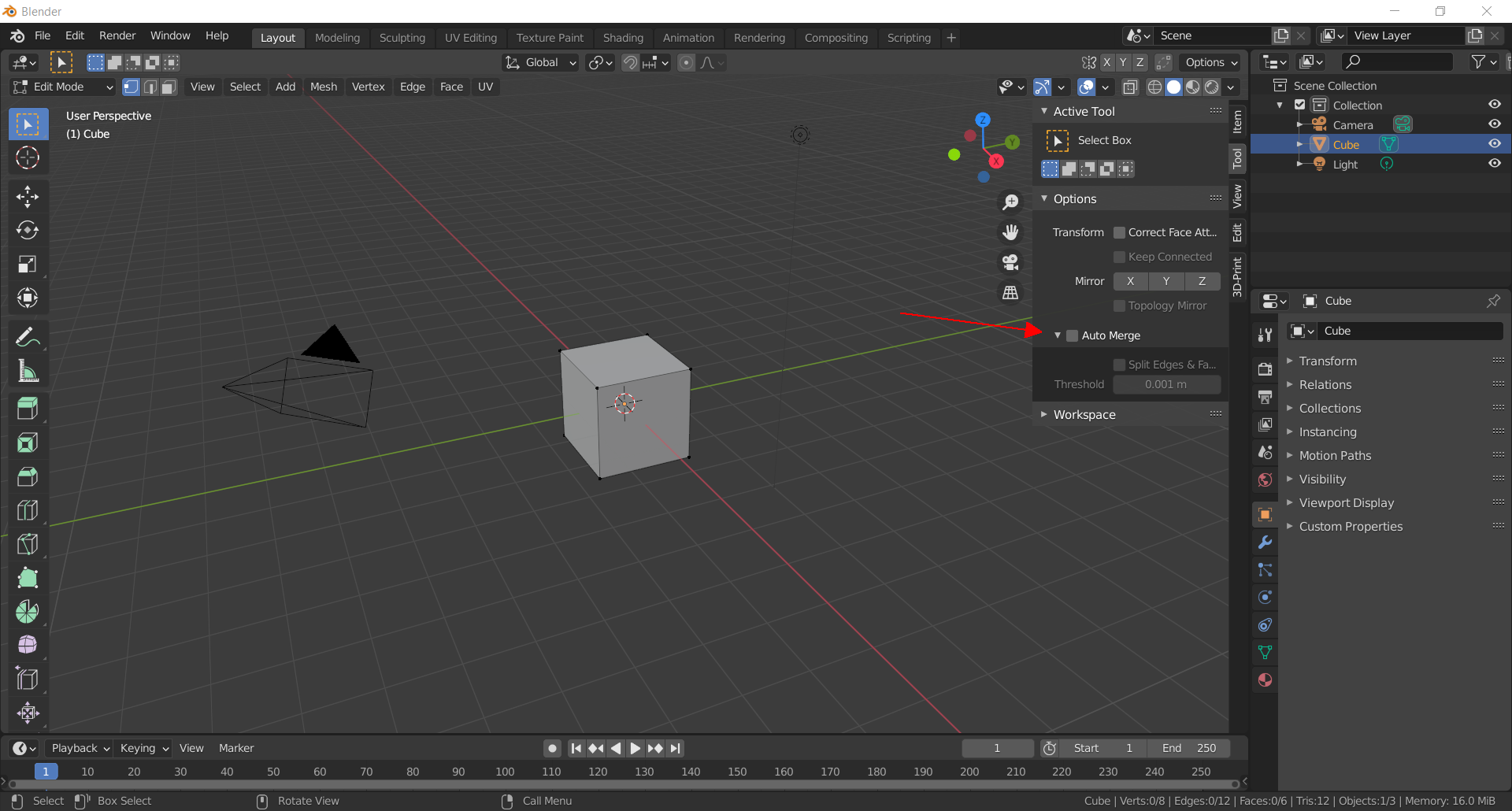1512x811 pixels.
Task: Switch to the Modeling workspace tab
Action: click(x=337, y=38)
